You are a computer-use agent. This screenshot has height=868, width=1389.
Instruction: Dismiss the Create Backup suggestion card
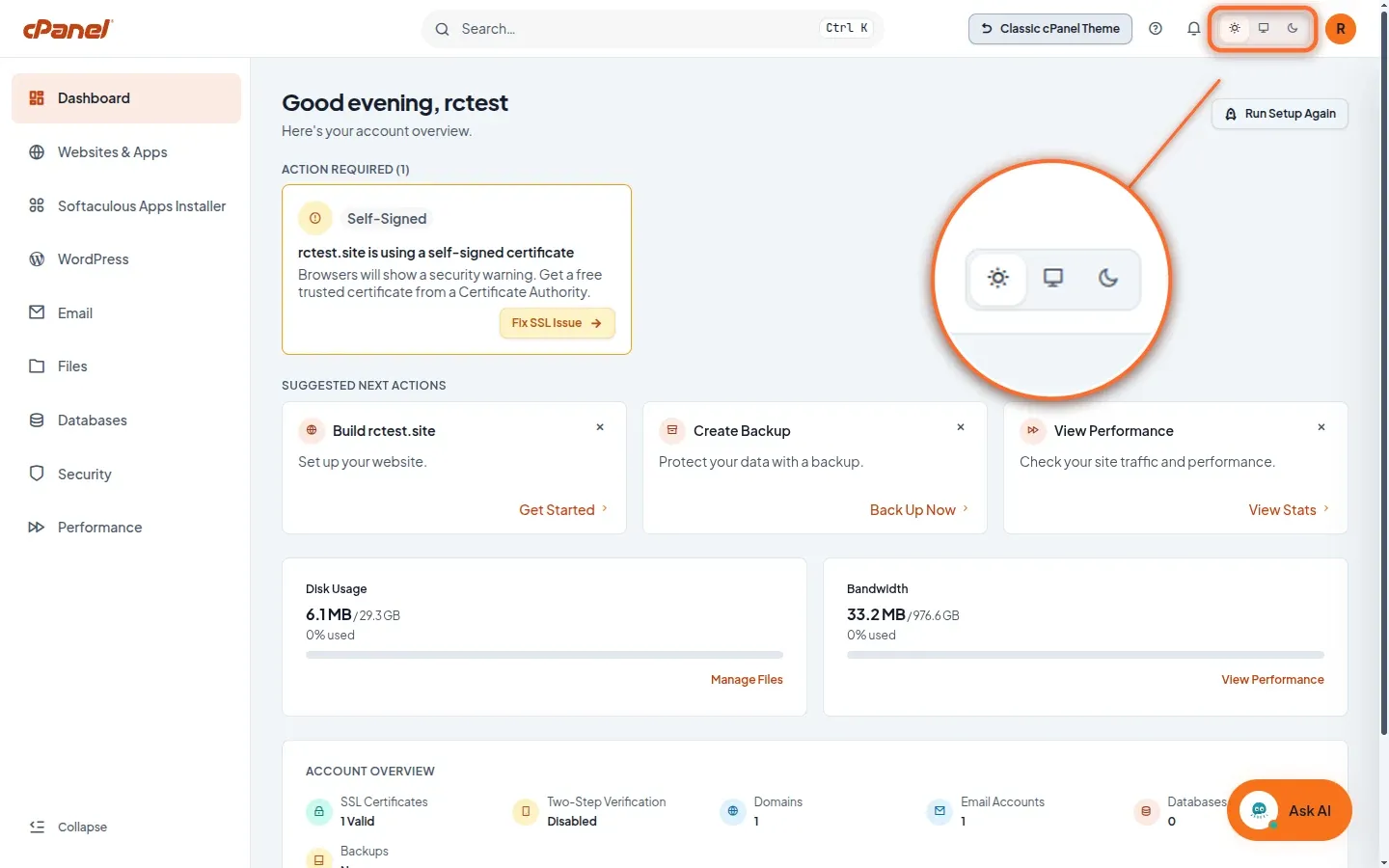tap(961, 427)
